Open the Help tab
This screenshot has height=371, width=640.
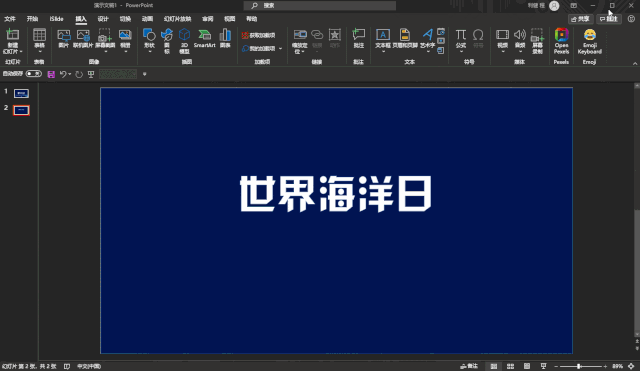pyautogui.click(x=251, y=19)
